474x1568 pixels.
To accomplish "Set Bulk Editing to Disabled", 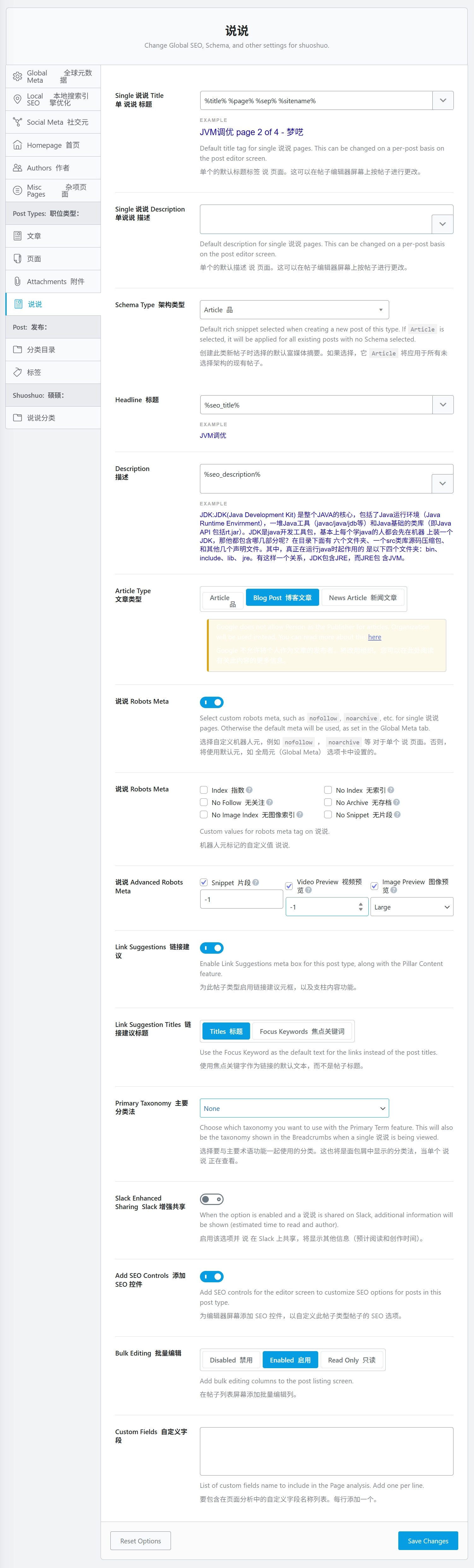I will coord(231,1360).
